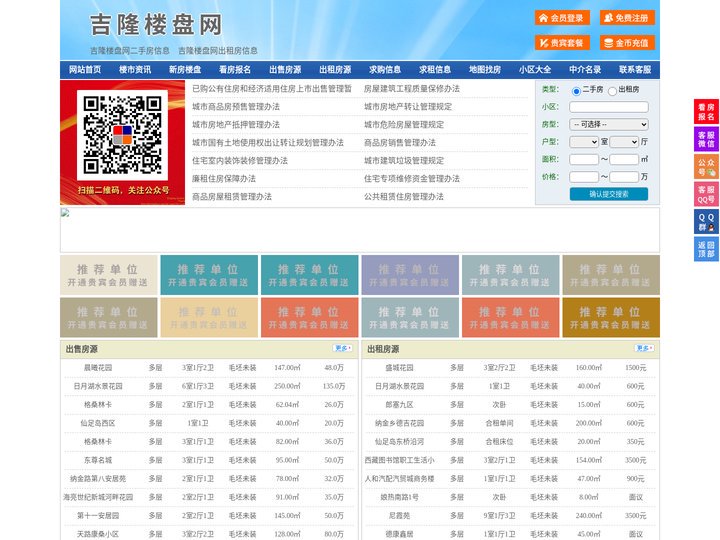Open 楼市资讯 menu item

[135, 70]
